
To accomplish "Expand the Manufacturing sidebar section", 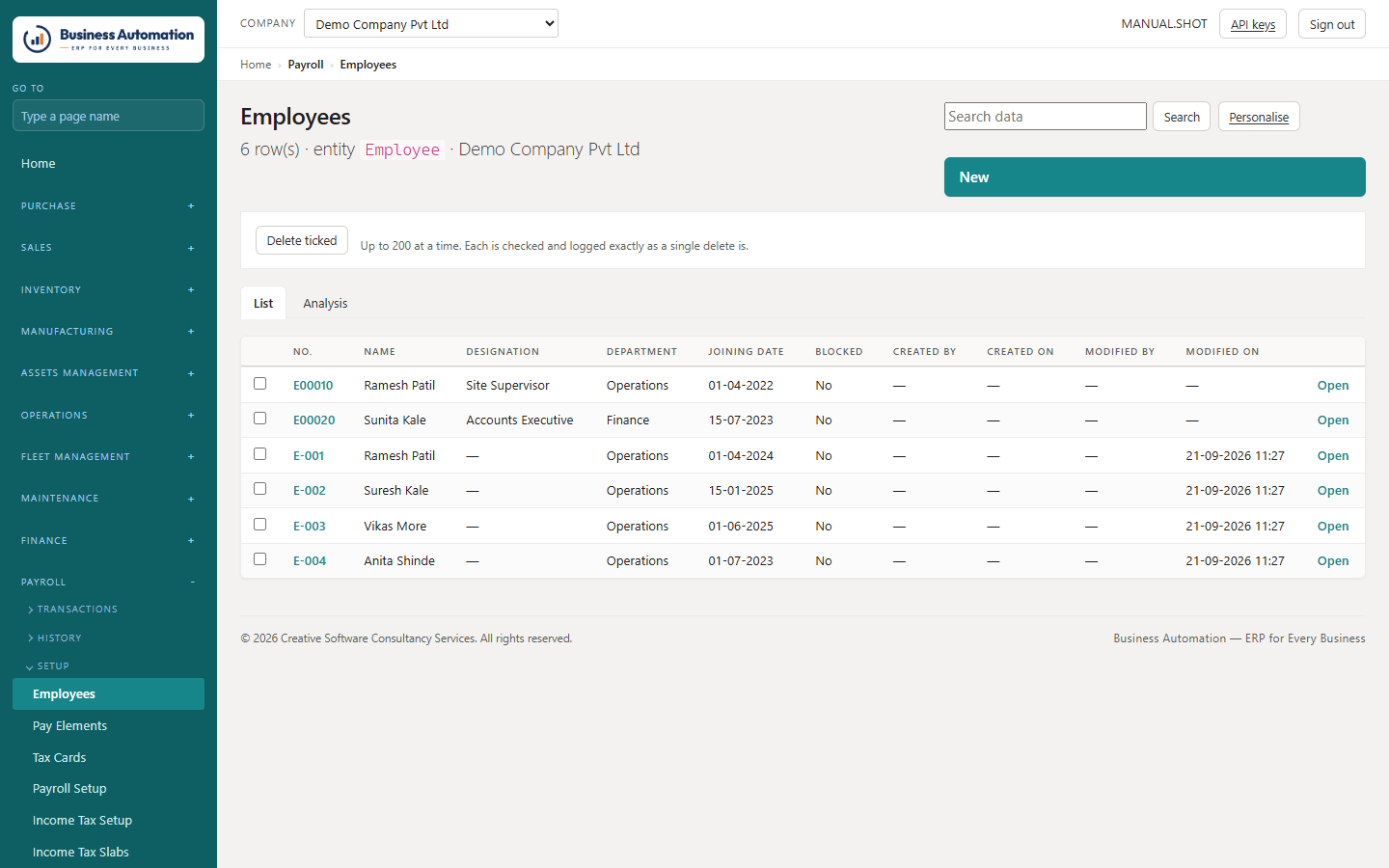I will pyautogui.click(x=108, y=332).
